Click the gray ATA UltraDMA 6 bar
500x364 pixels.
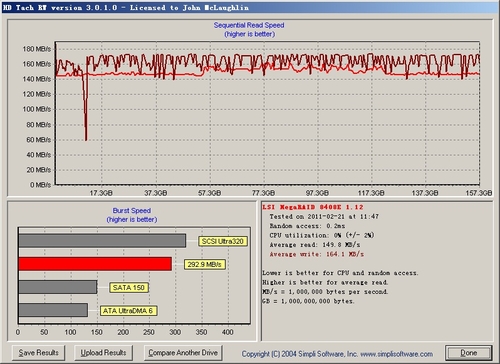coord(53,310)
